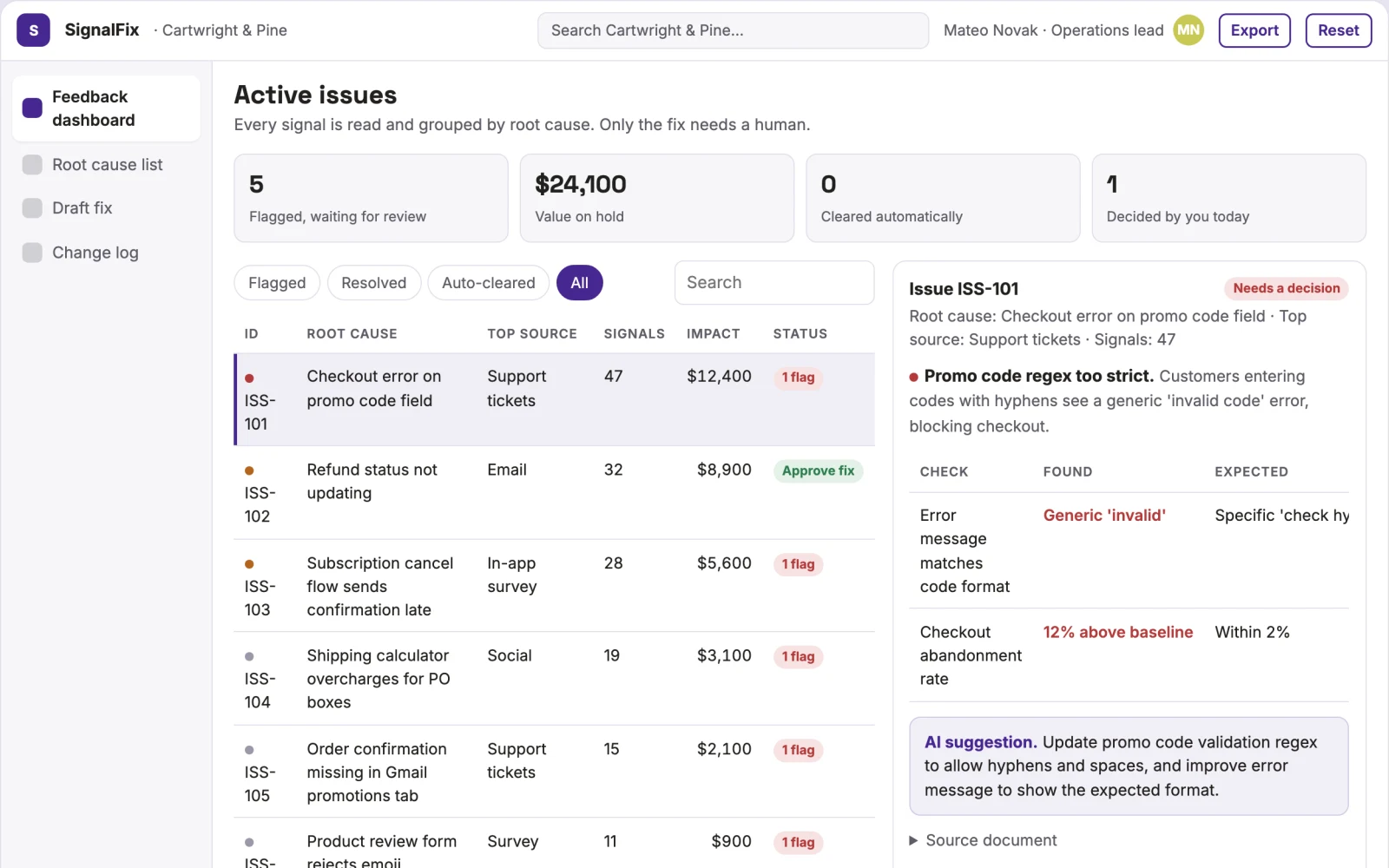This screenshot has height=868, width=1389.
Task: Click the SignalFix logo icon
Action: [33, 30]
